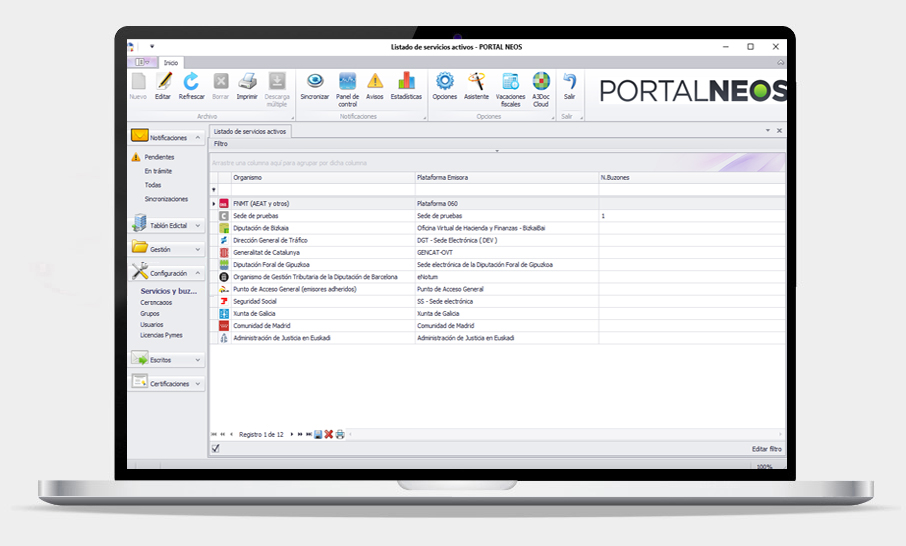The height and width of the screenshot is (546, 906).
Task: Expand the Tablón Edictal sidebar group
Action: click(198, 224)
